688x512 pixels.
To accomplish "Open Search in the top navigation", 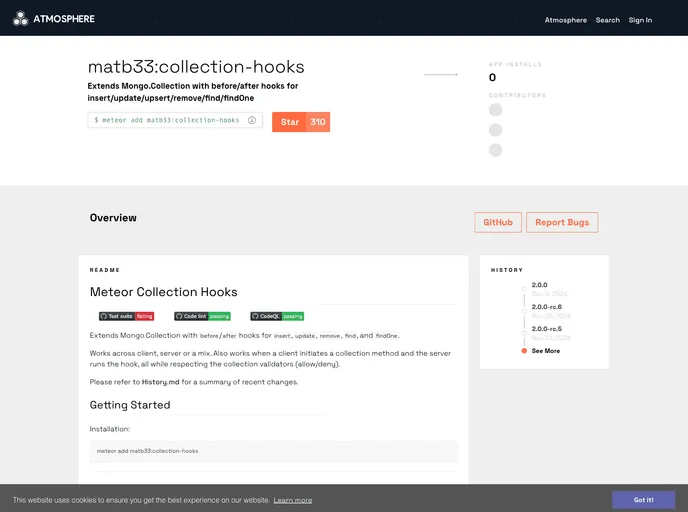I will (608, 20).
